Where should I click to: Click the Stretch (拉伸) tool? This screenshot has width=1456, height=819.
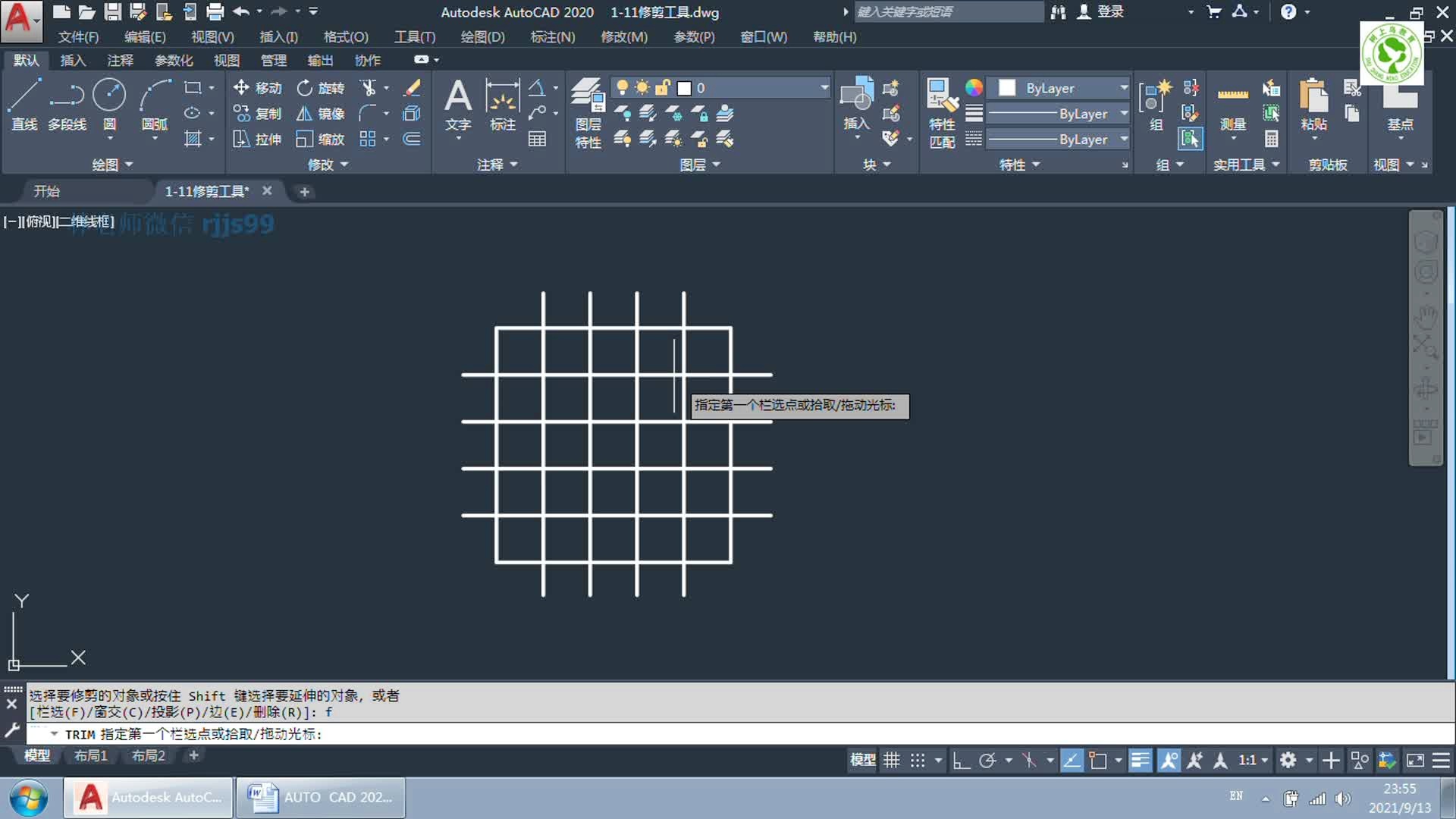258,140
